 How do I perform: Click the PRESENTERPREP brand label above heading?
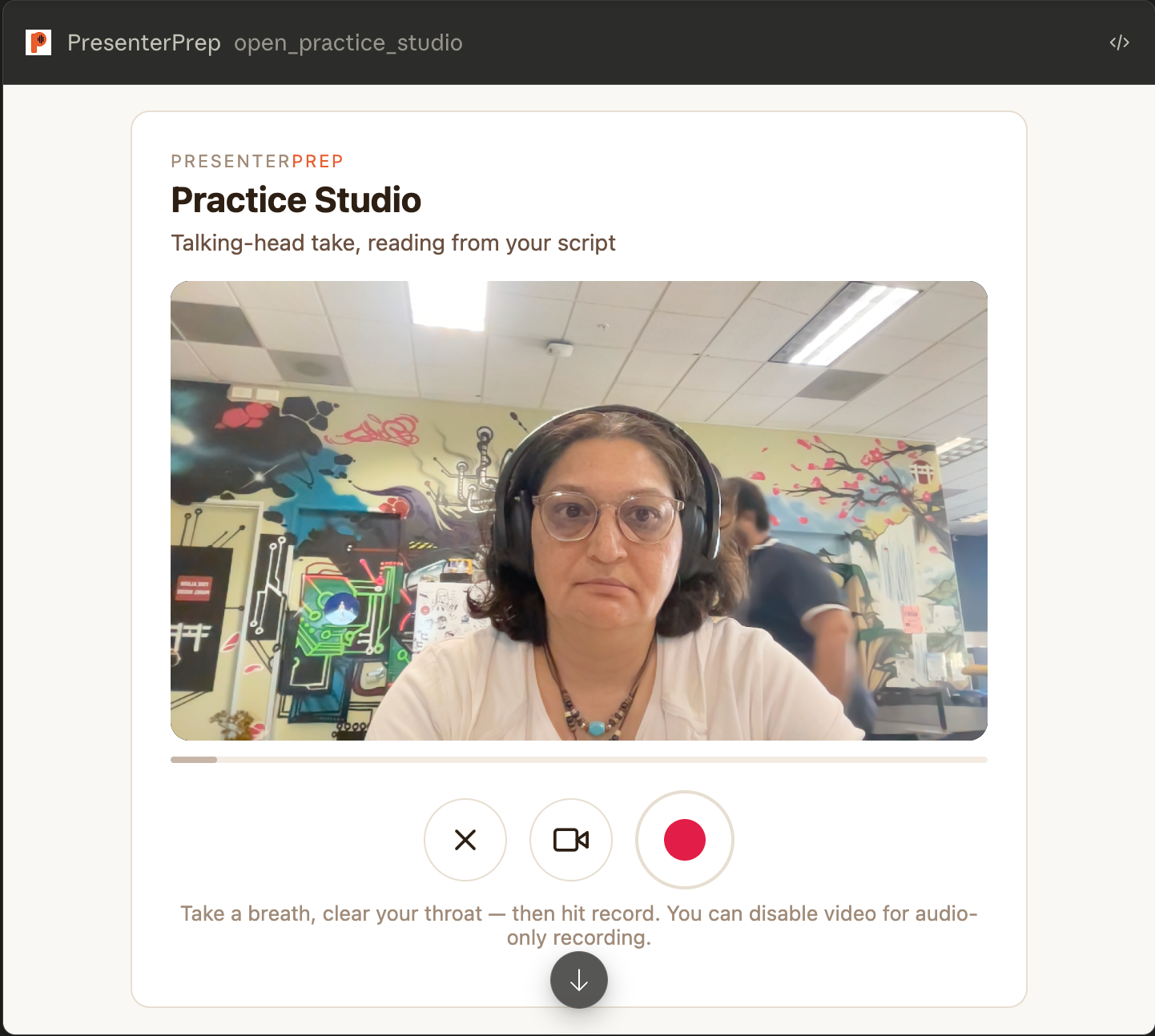coord(257,161)
